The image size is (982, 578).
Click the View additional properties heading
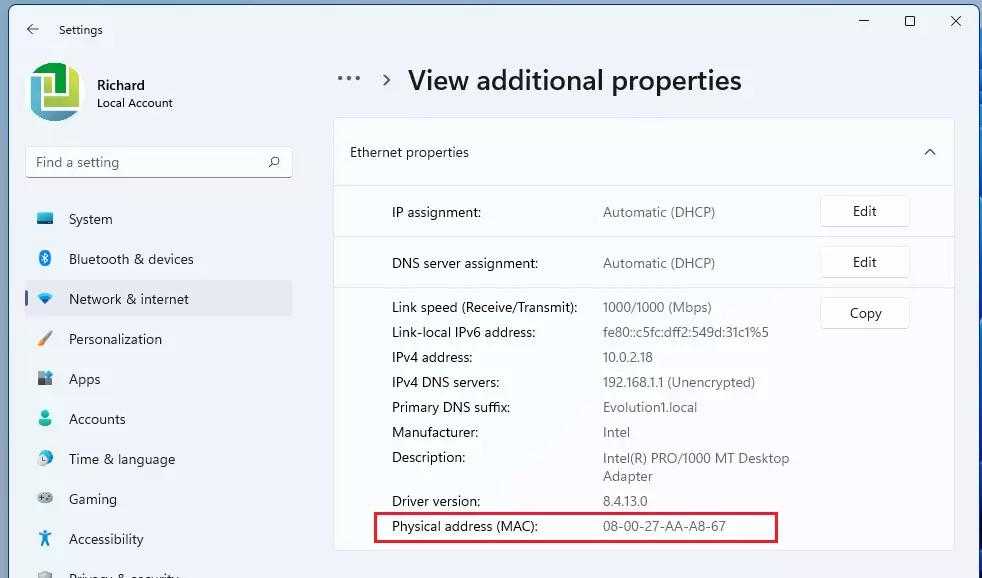click(574, 81)
